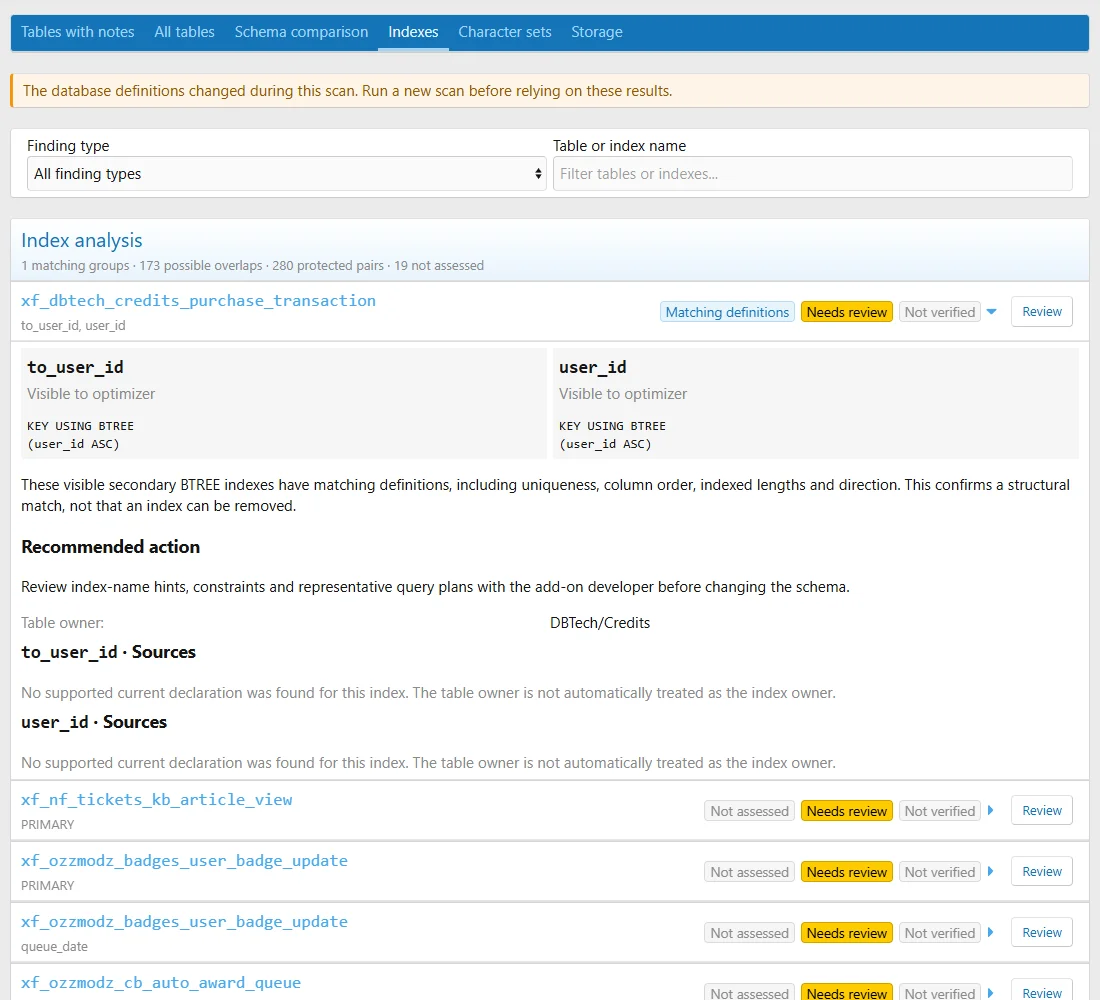
Task: Open the xf_nf_tickets_kb_article_view table link
Action: pyautogui.click(x=156, y=800)
